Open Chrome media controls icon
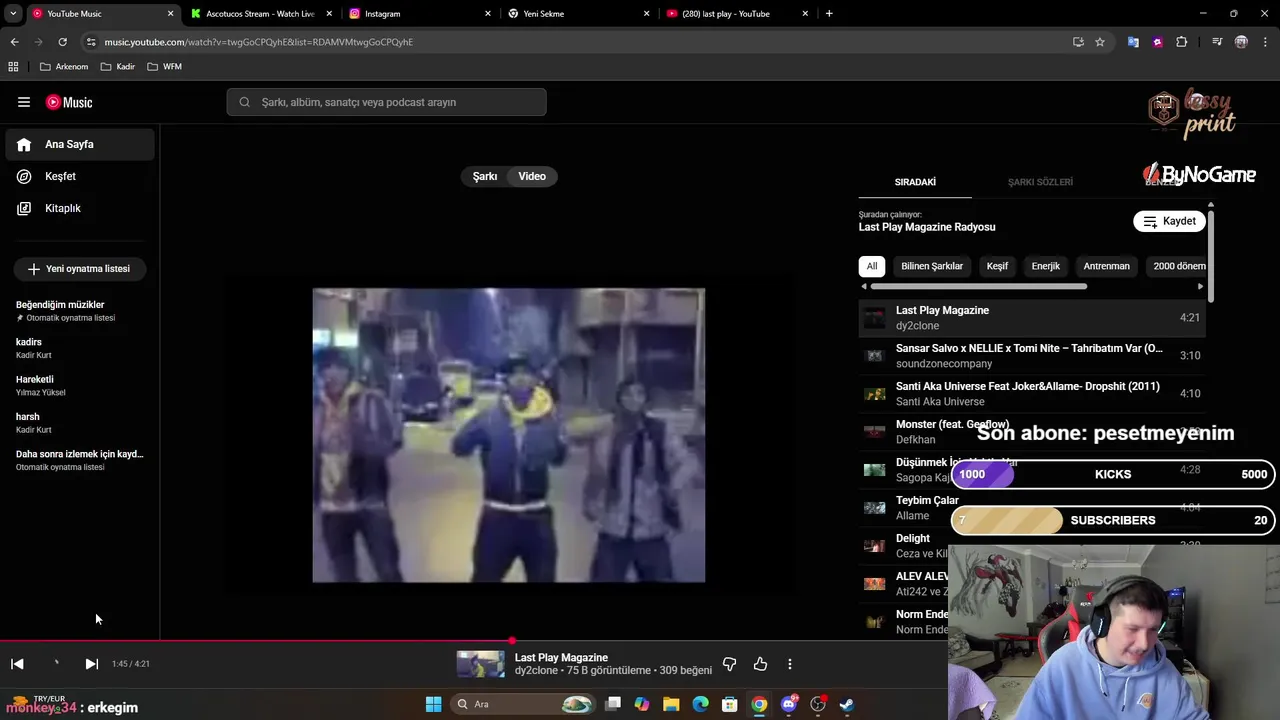1280x720 pixels. pos(1217,42)
